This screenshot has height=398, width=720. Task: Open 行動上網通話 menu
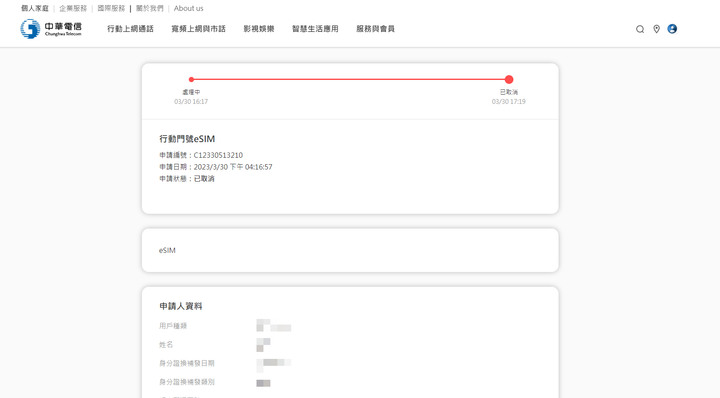(130, 29)
